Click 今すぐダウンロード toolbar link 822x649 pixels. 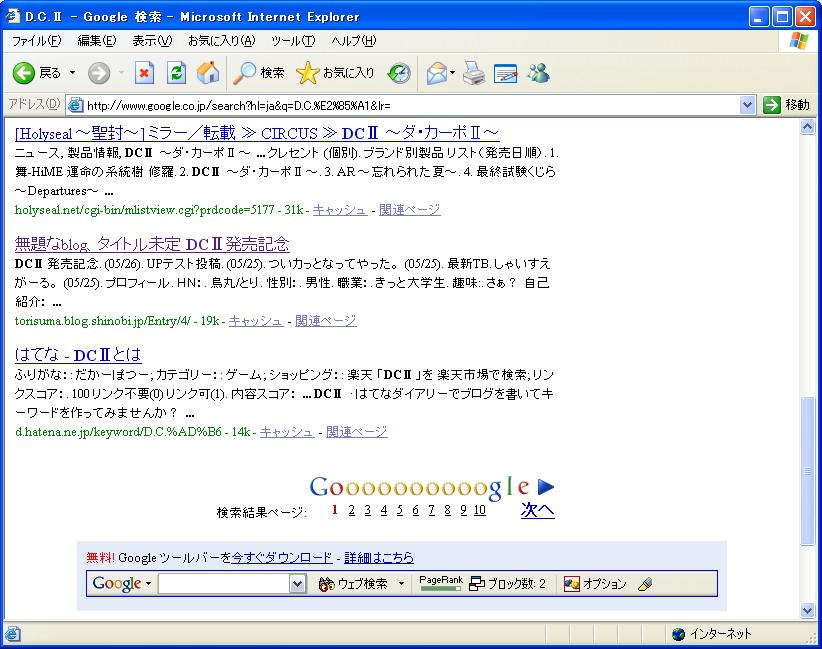click(x=282, y=557)
